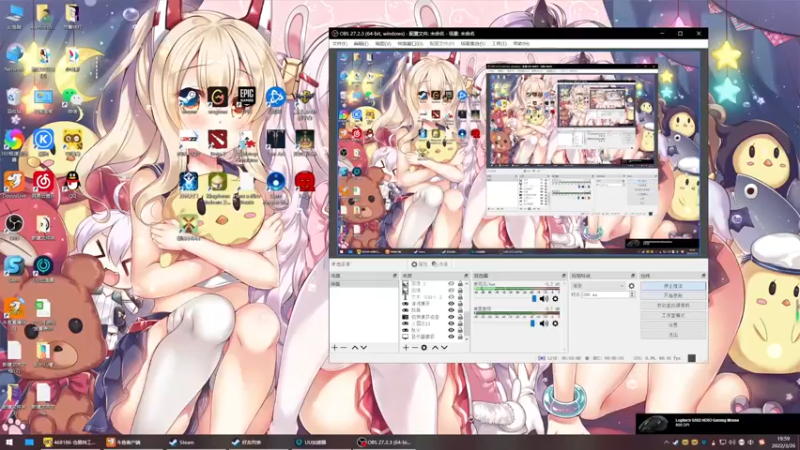800x450 pixels.
Task: Mute the Mic/Aux channel speaker icon
Action: [x=544, y=299]
